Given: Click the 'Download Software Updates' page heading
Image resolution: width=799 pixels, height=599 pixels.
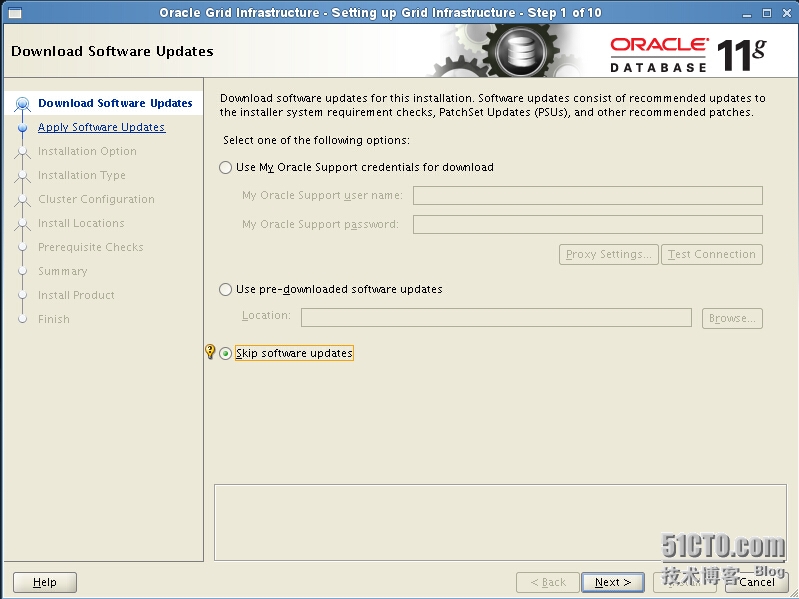Looking at the screenshot, I should pyautogui.click(x=112, y=51).
